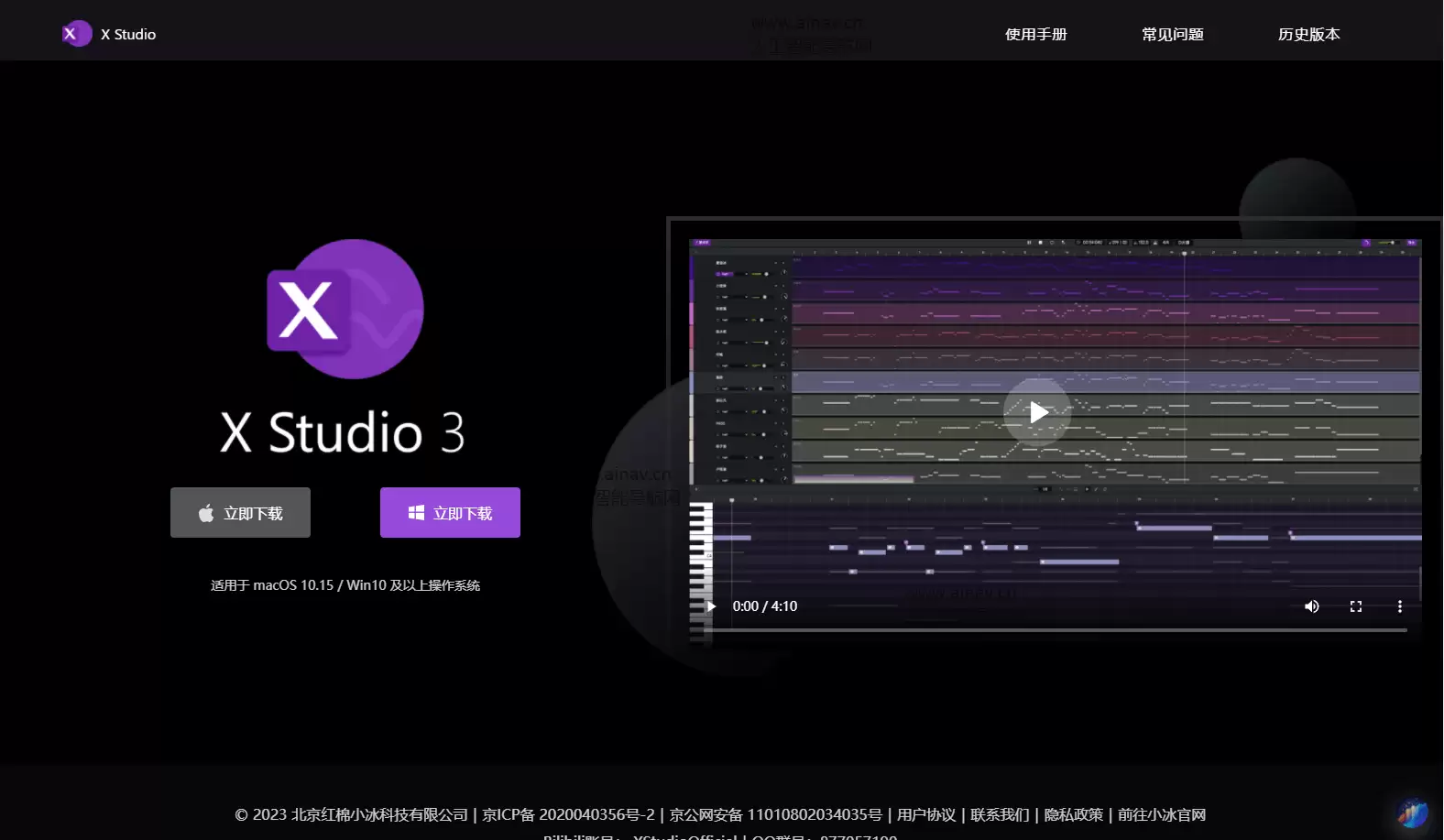Screen dimensions: 1444x840
Task: Click the floating assistant icon at bottom right
Action: click(x=1412, y=813)
